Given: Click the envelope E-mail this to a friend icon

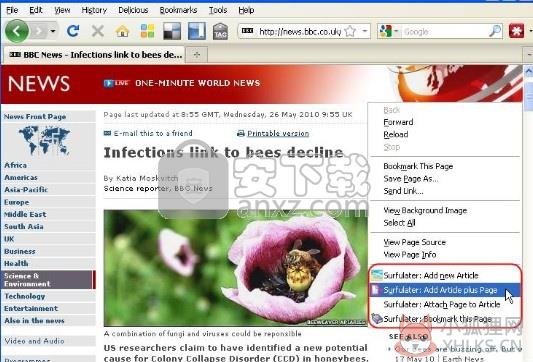Looking at the screenshot, I should (107, 133).
